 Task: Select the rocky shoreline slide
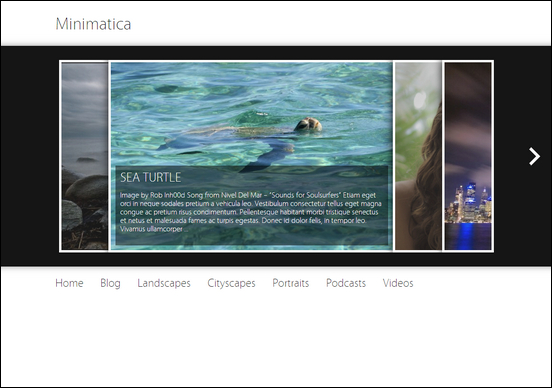84,156
